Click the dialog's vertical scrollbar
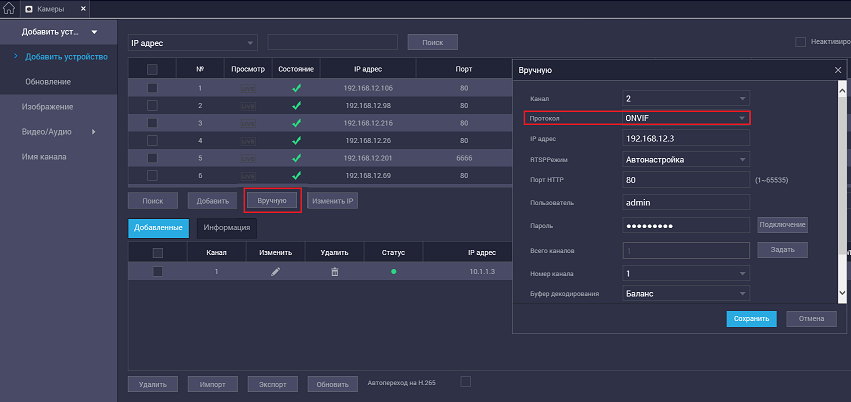 tap(840, 190)
